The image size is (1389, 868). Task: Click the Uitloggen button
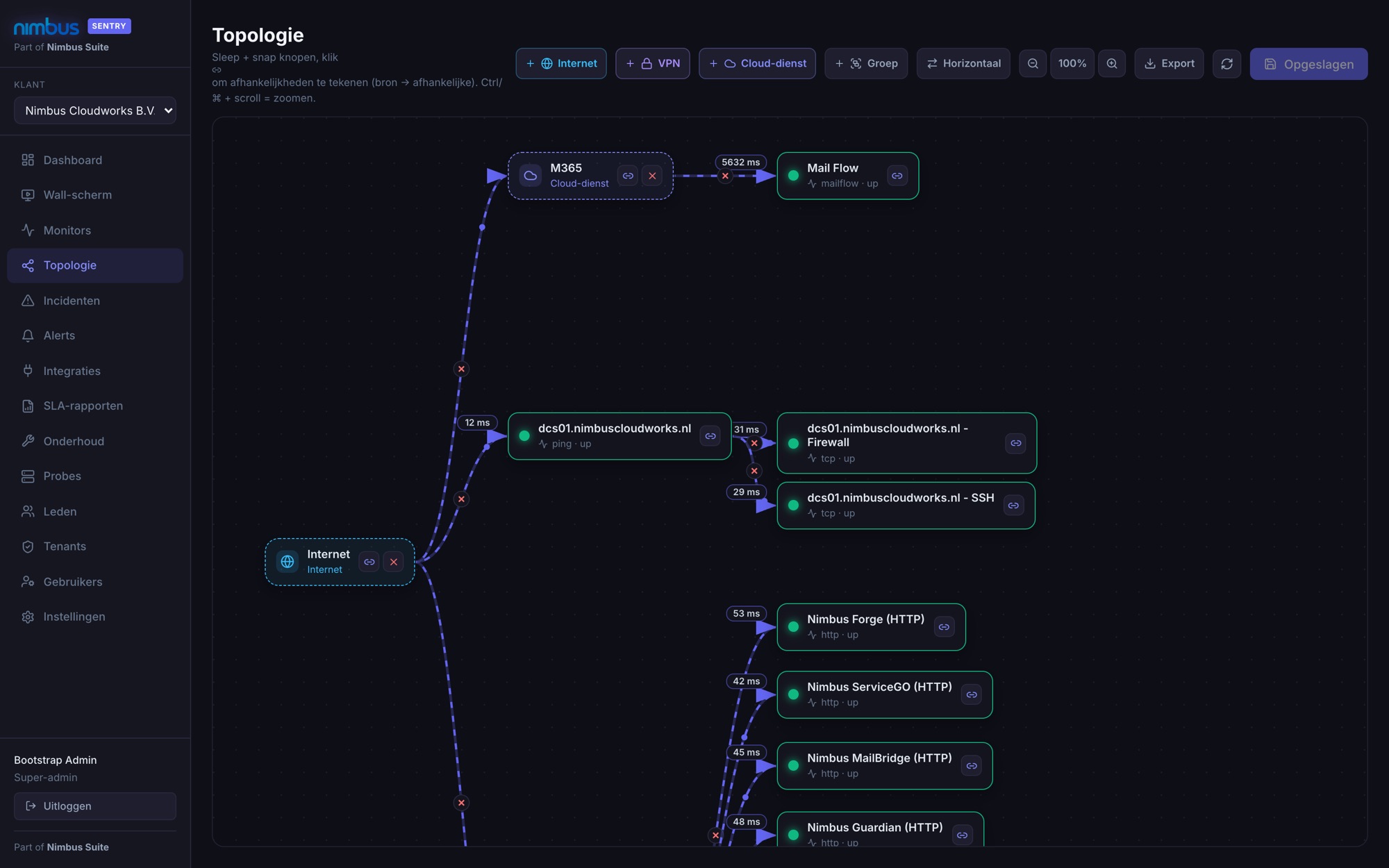point(95,806)
